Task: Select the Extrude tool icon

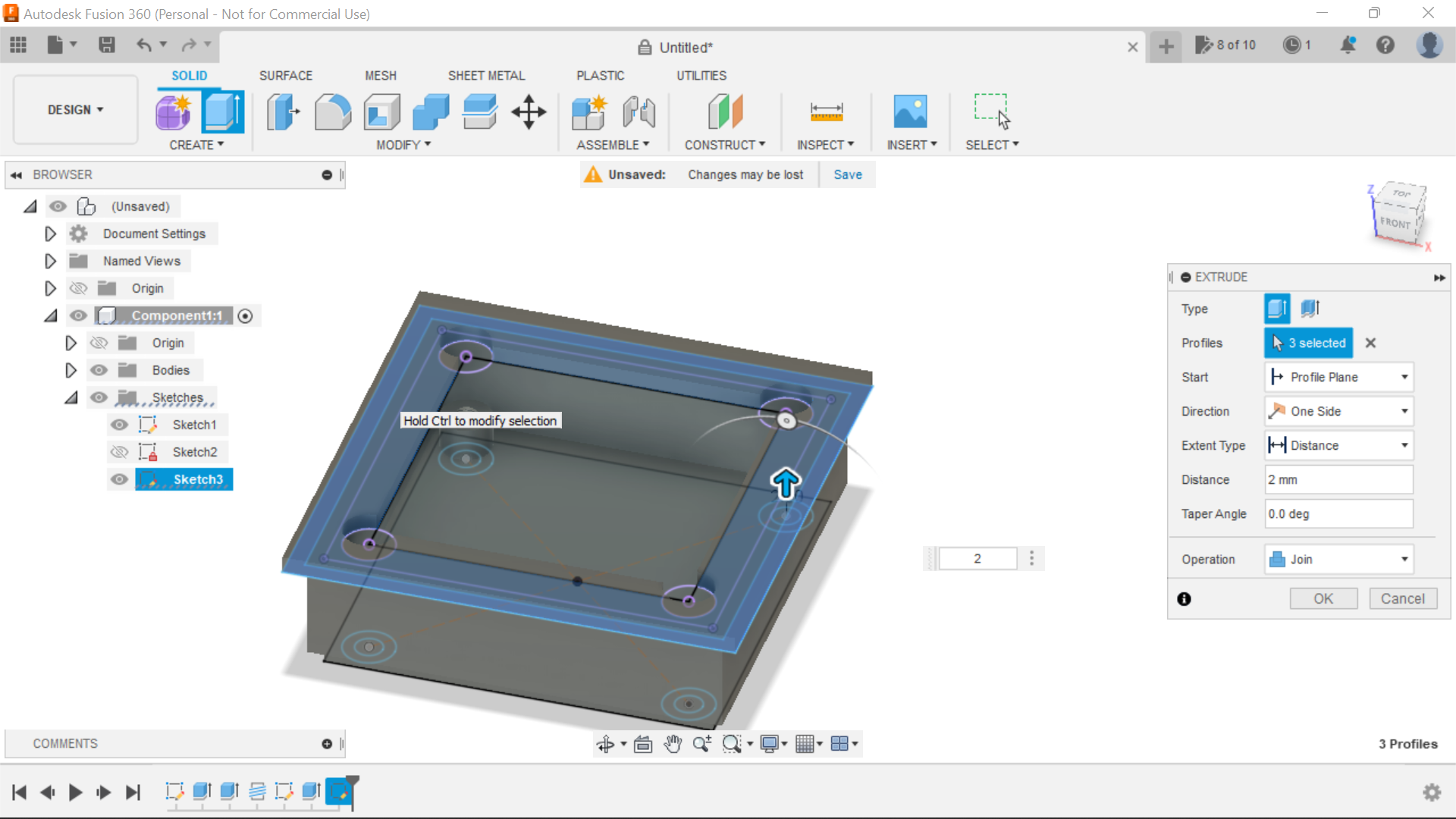Action: coord(222,111)
